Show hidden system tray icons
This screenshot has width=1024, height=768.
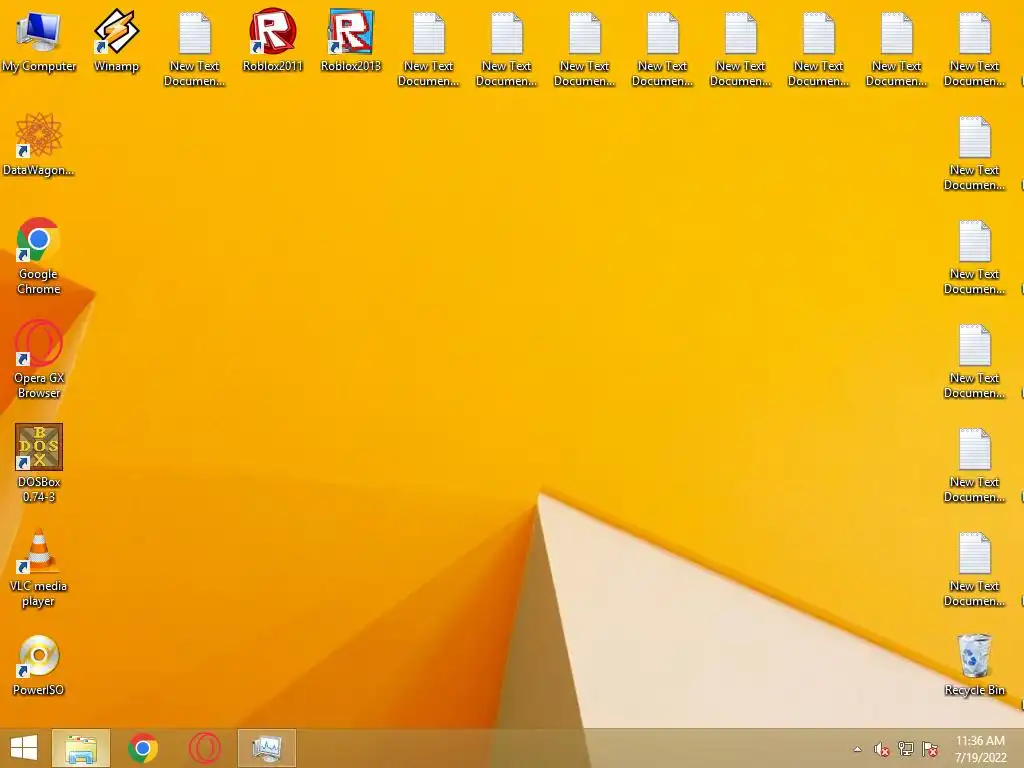point(857,749)
